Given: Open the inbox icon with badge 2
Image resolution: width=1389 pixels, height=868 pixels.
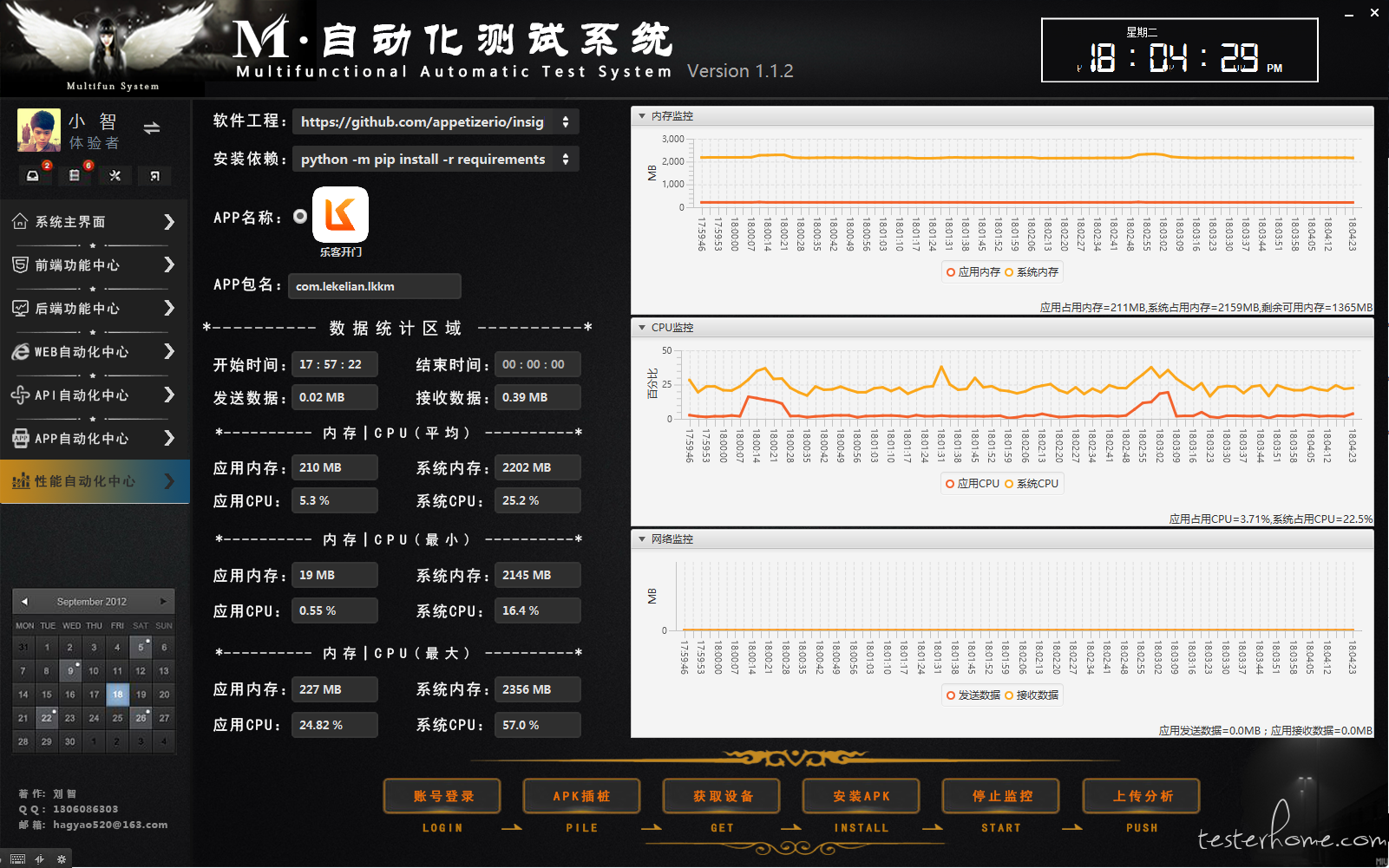Looking at the screenshot, I should (33, 176).
